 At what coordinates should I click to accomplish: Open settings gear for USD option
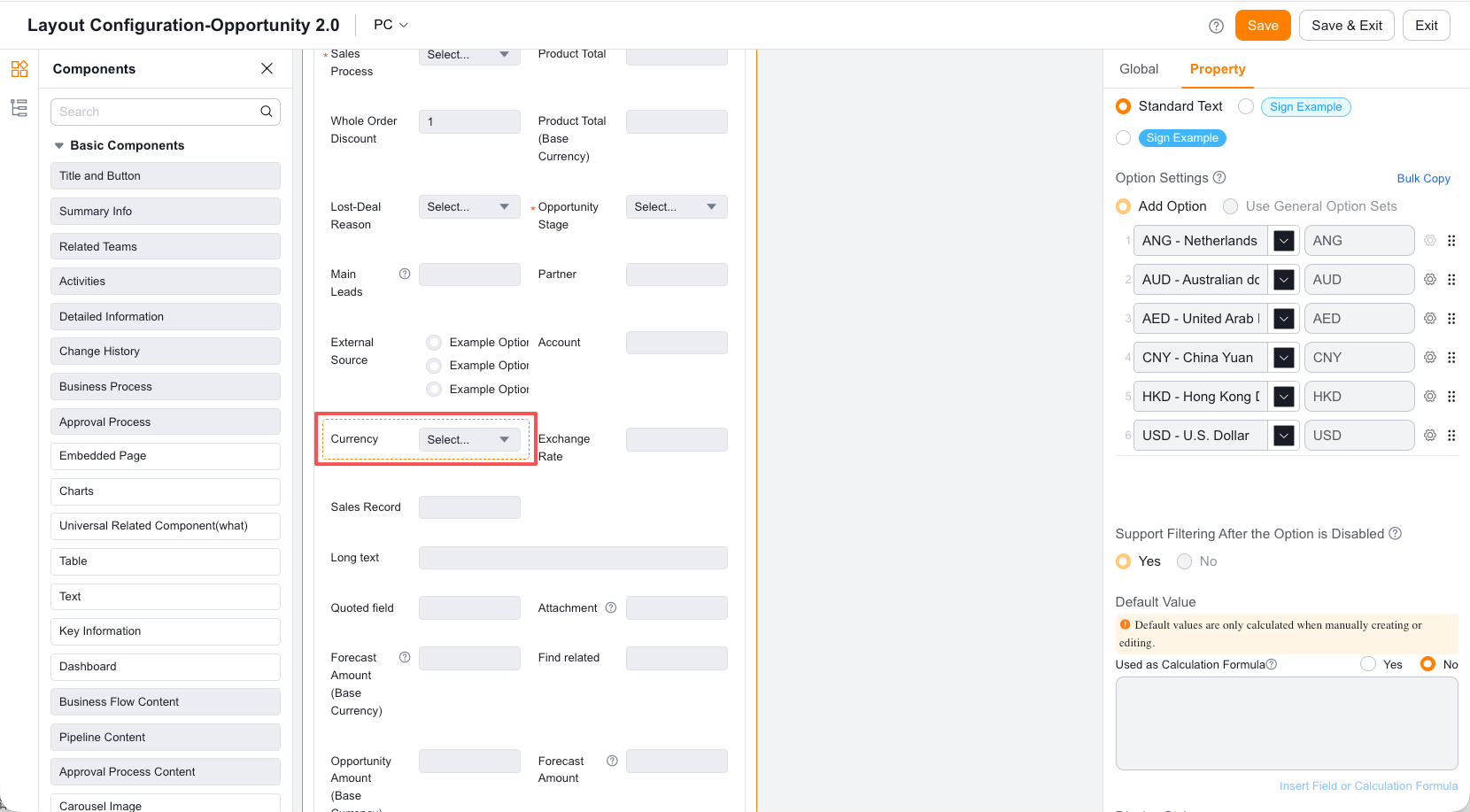tap(1430, 436)
